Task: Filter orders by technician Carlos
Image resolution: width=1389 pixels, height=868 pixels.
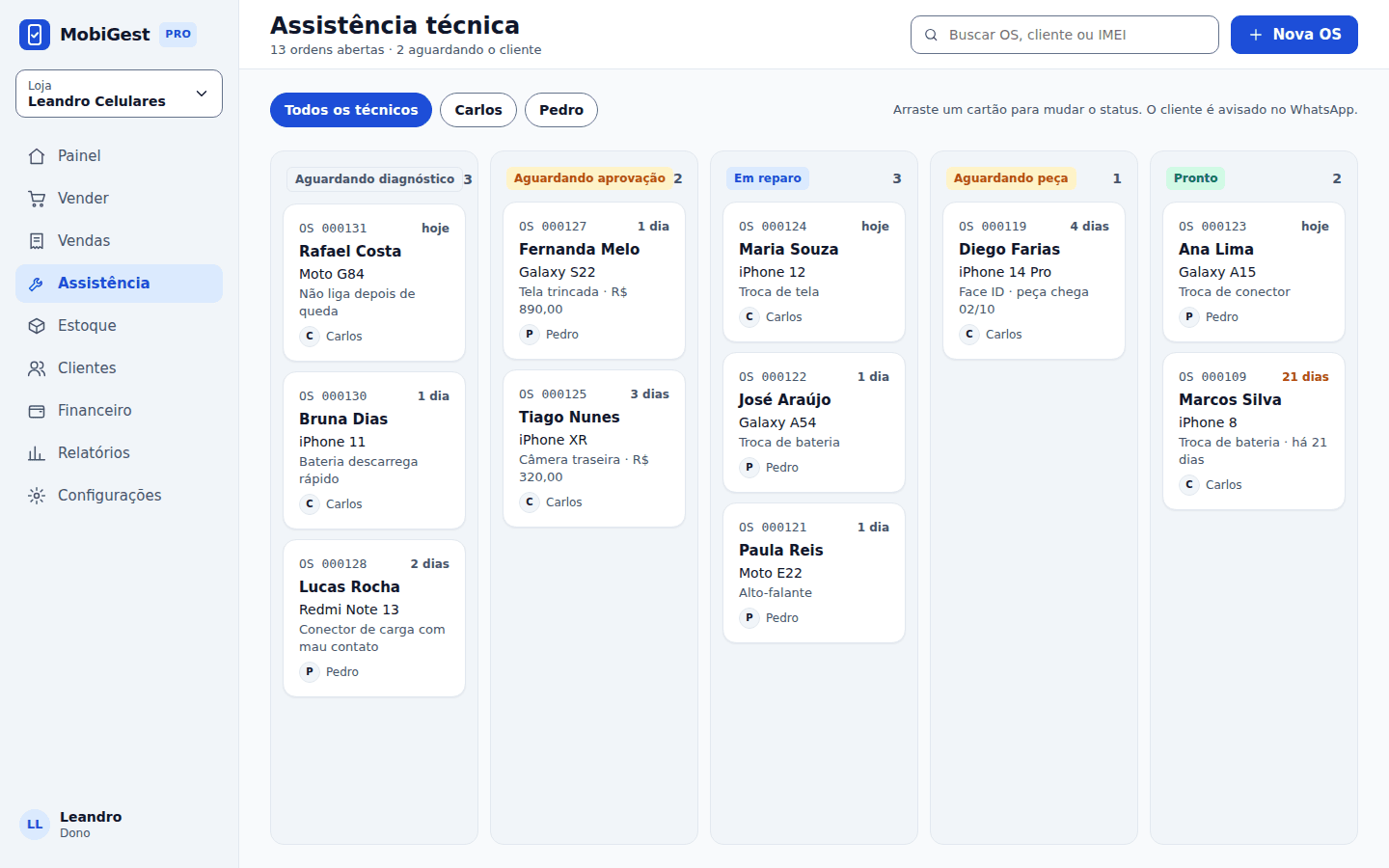Action: pos(478,110)
